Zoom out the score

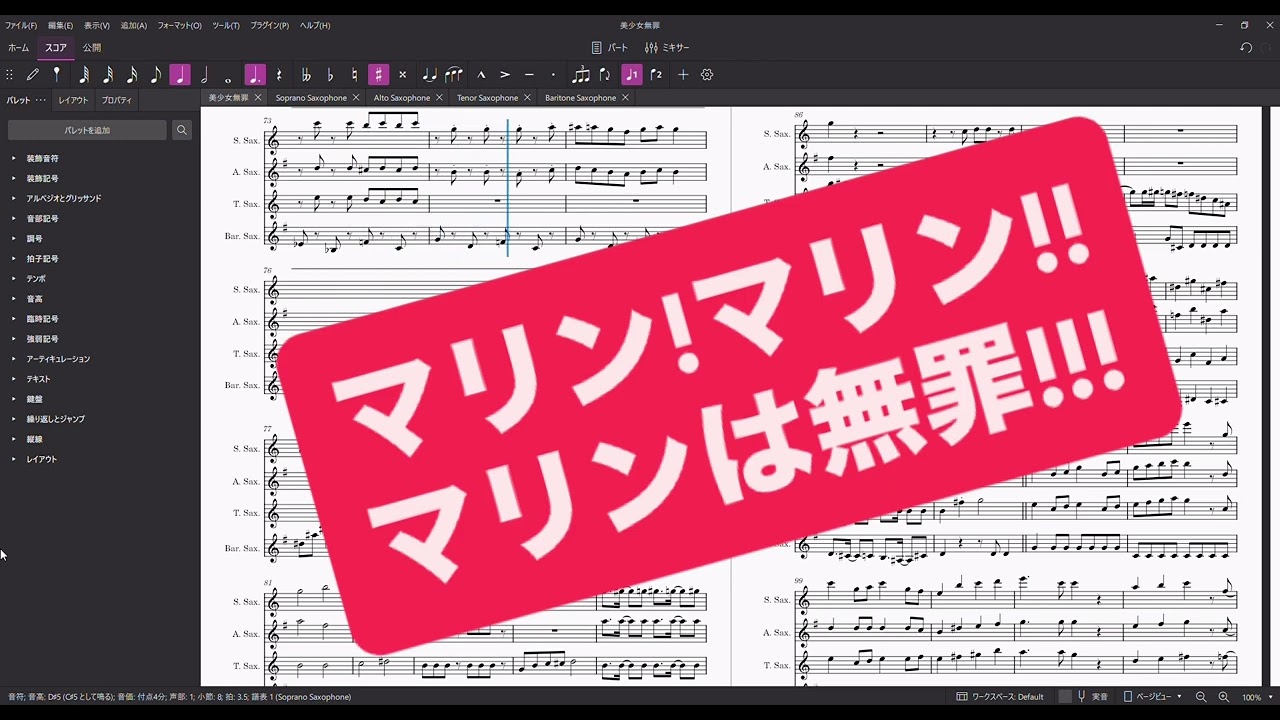coord(1201,697)
